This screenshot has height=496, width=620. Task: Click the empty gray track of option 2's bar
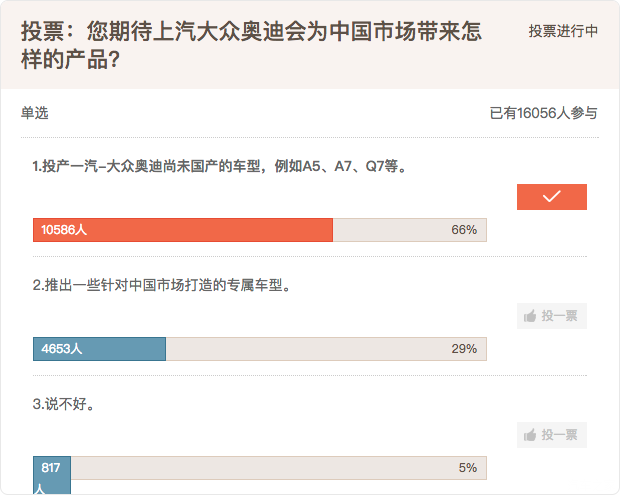300,349
